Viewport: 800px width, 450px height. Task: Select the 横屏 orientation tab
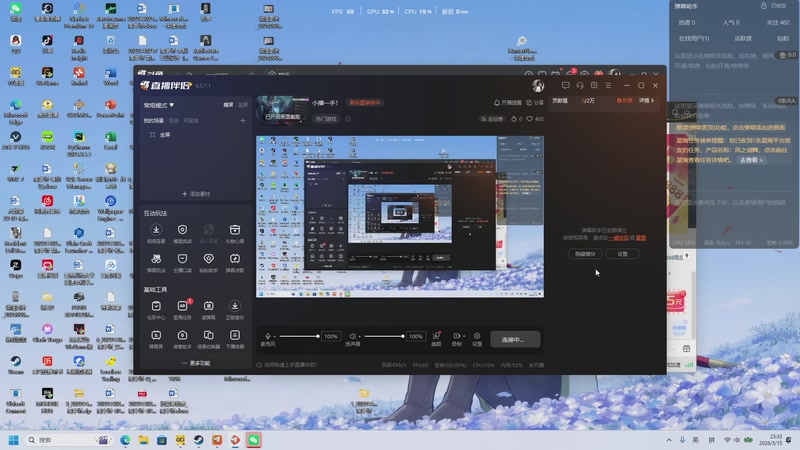(228, 105)
